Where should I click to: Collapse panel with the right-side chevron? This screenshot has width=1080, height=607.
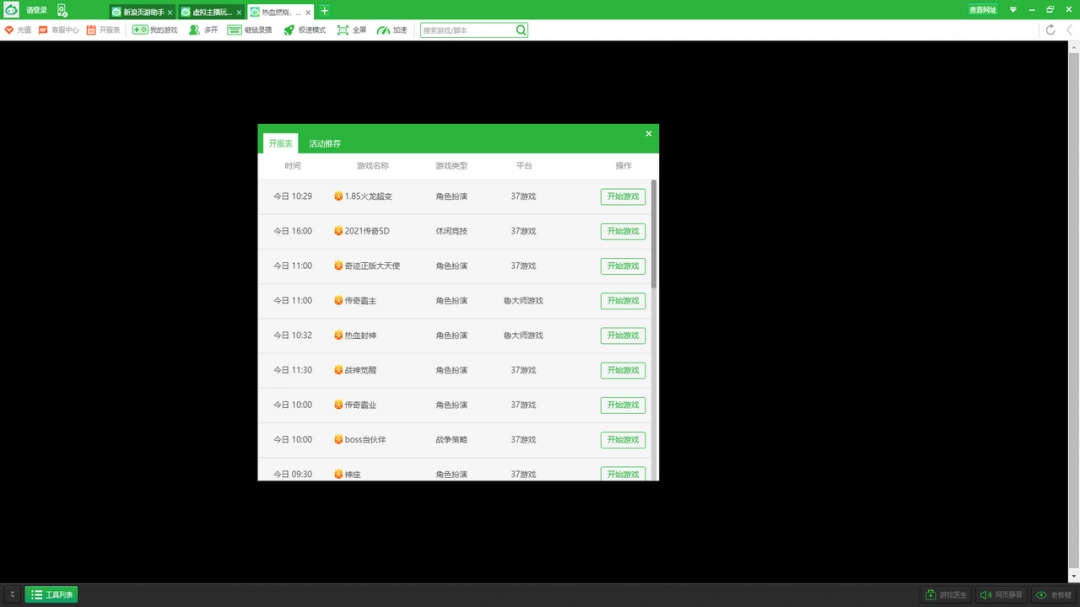tap(1069, 30)
